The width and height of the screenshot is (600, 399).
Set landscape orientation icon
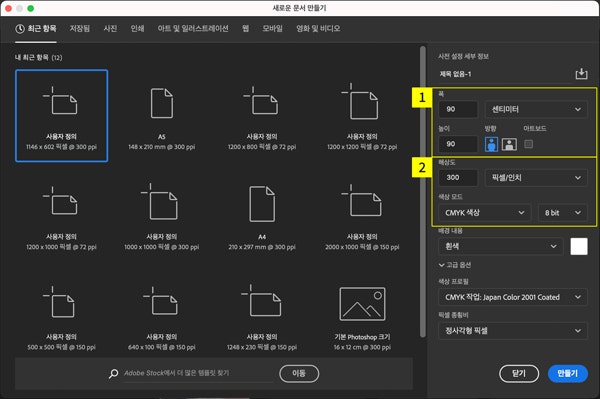click(509, 144)
